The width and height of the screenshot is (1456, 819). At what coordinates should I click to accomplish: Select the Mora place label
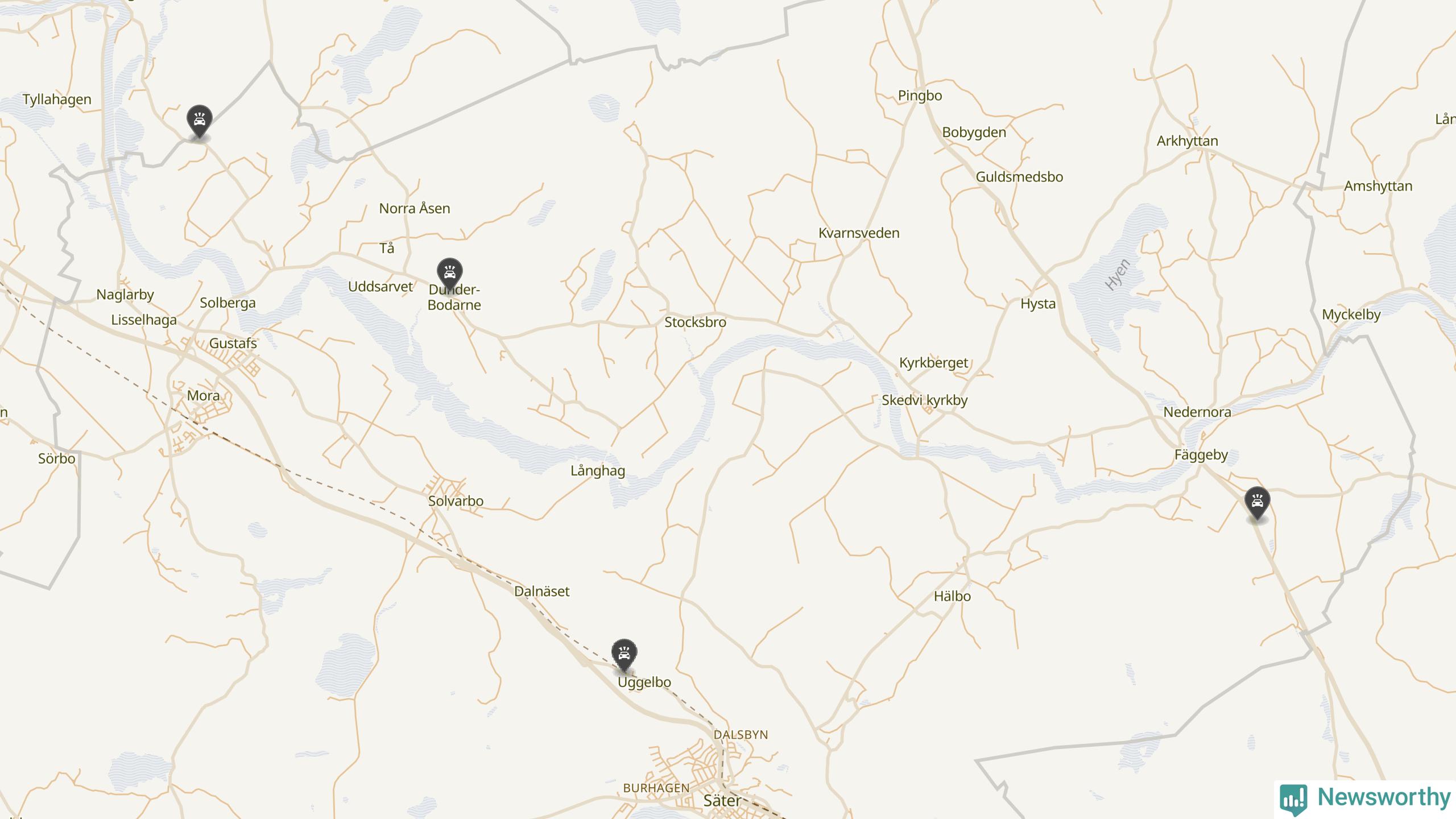pyautogui.click(x=204, y=395)
